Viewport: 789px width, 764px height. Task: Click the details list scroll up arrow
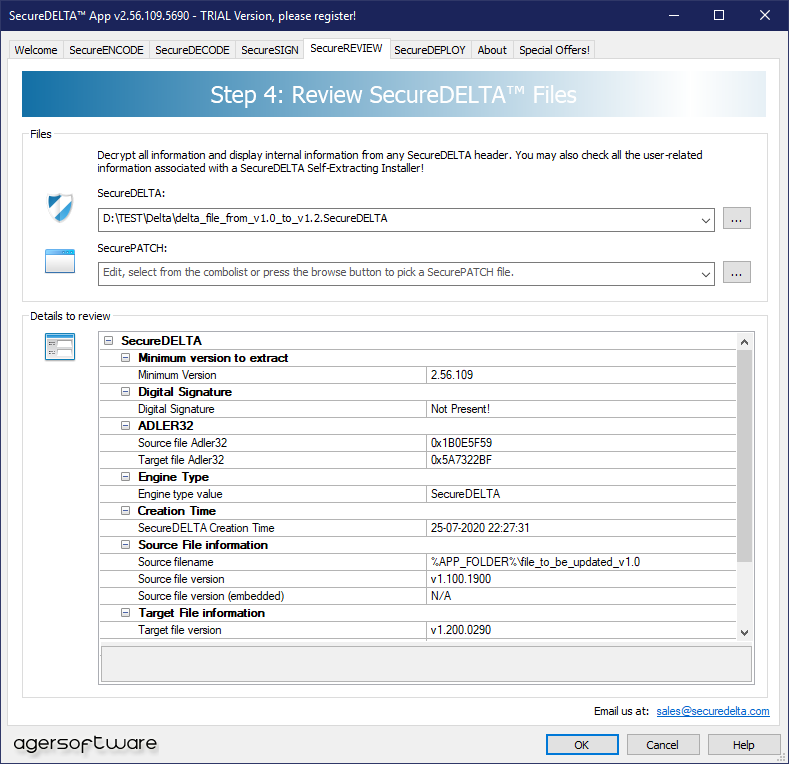(x=745, y=342)
